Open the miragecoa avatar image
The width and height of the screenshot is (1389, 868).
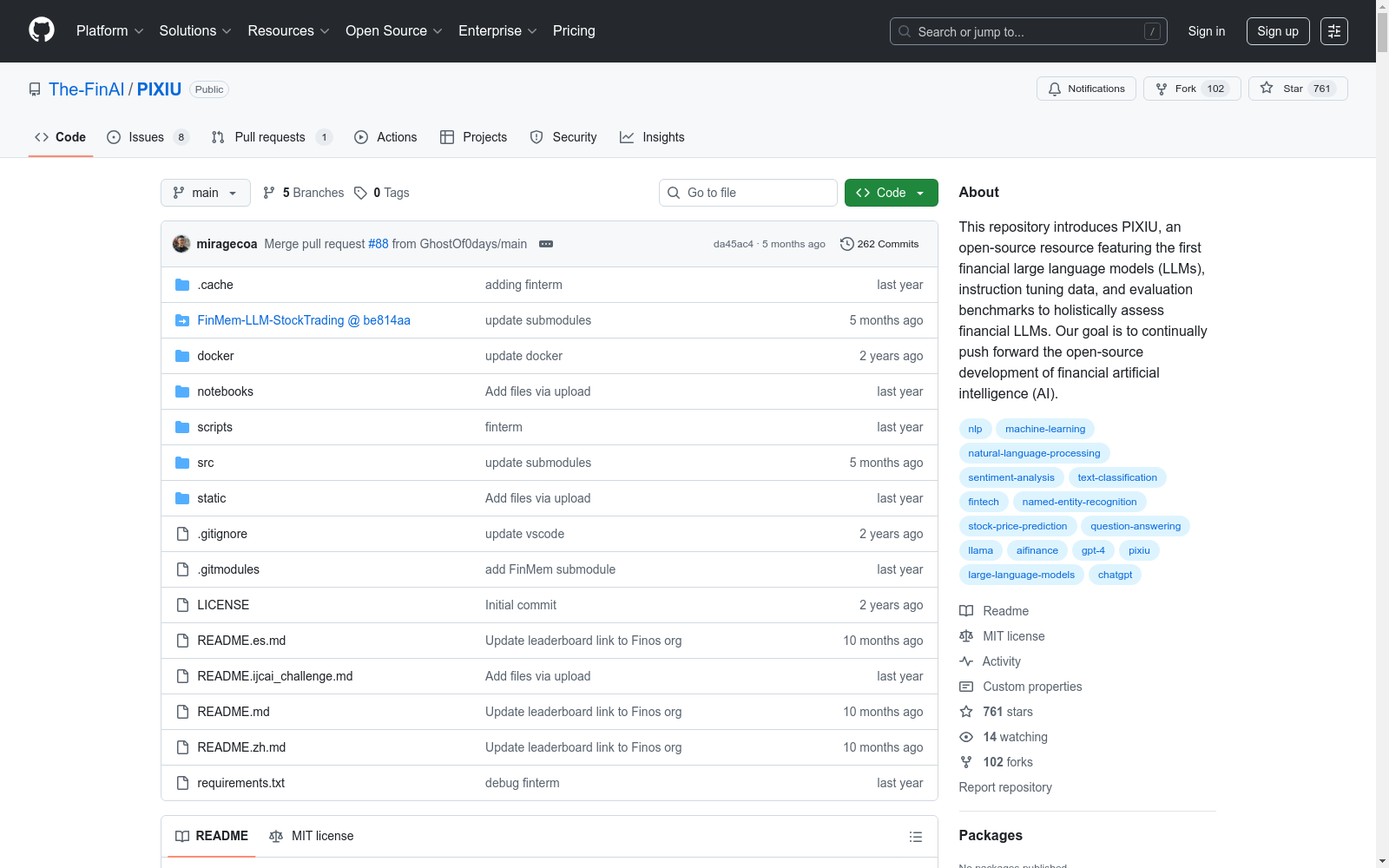(181, 244)
